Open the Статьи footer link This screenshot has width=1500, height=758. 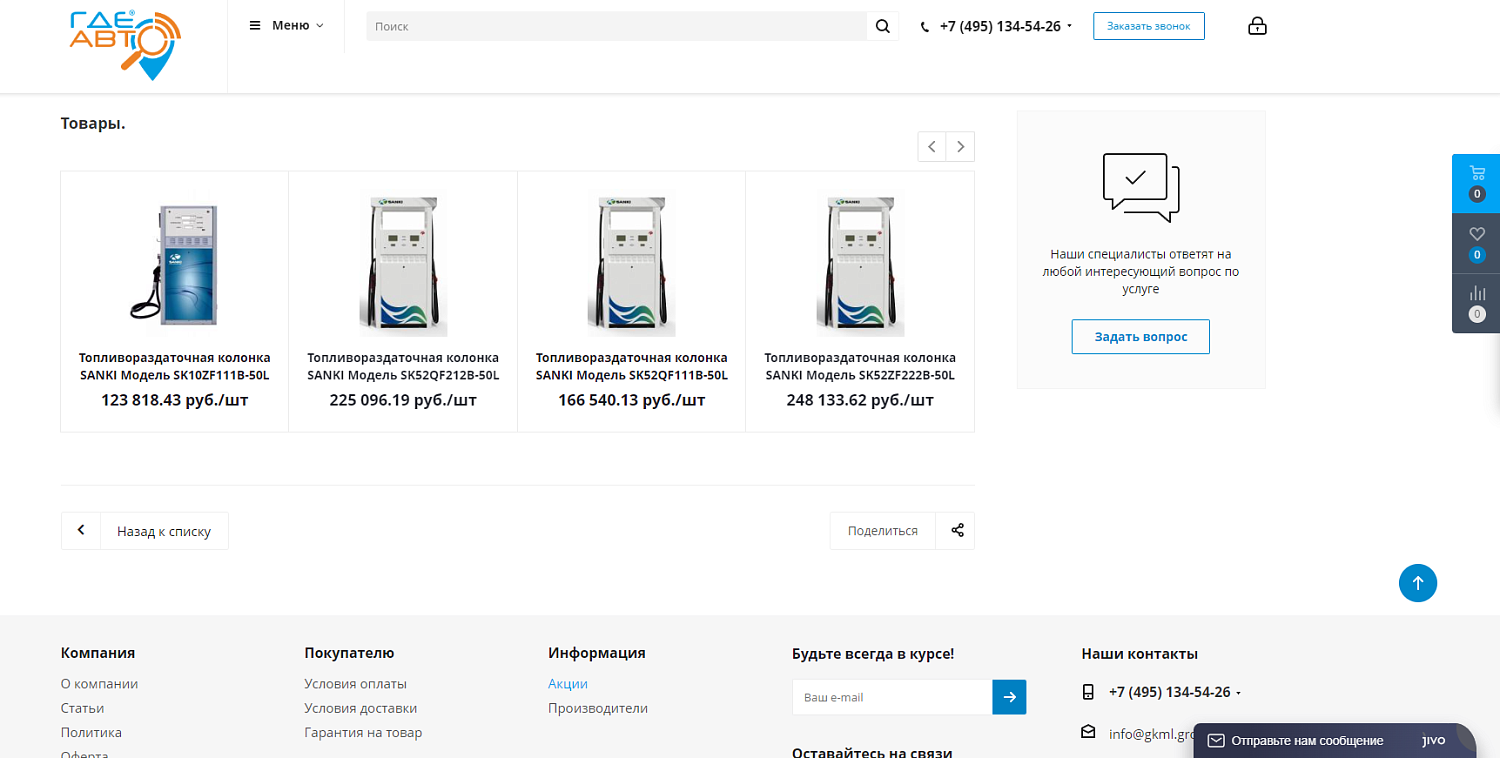(82, 708)
